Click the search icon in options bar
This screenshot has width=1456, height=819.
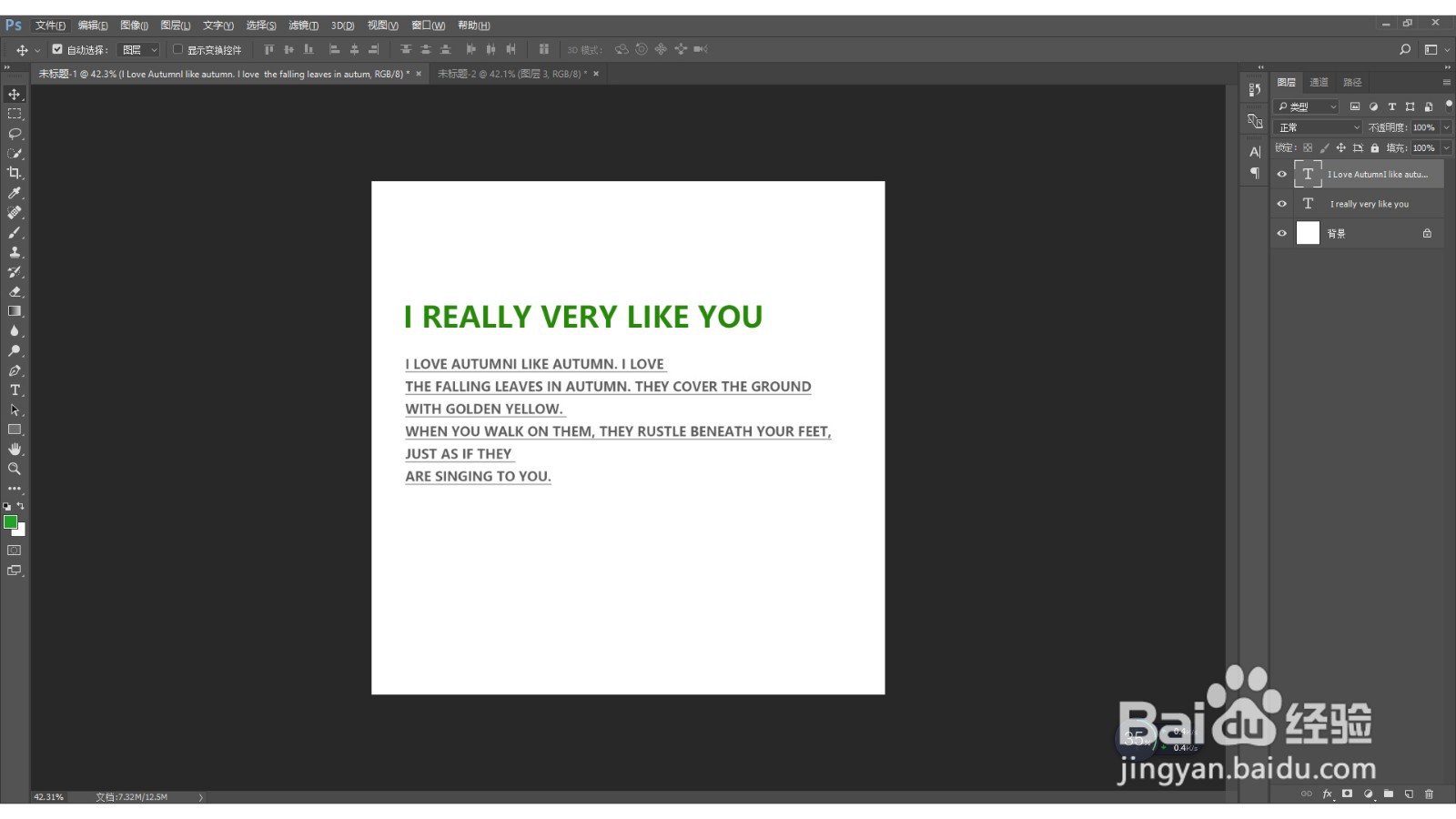(1405, 49)
